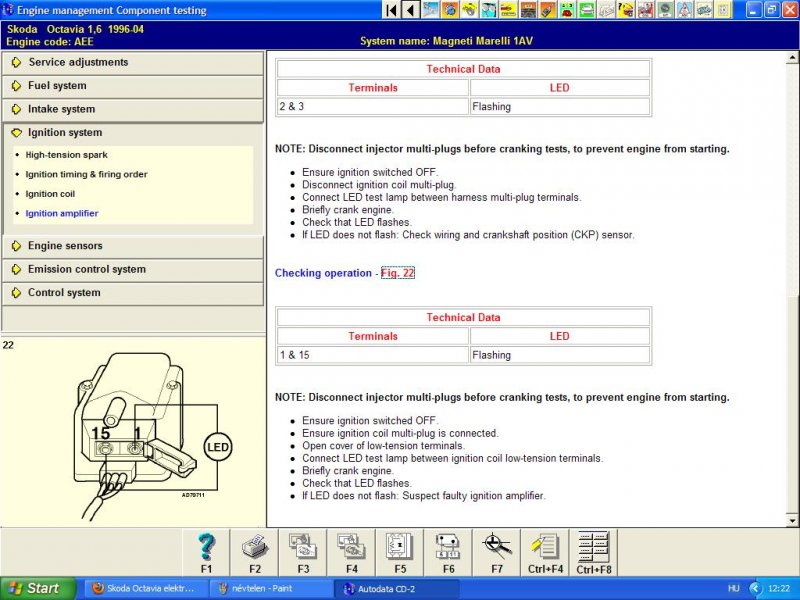Open wiring diagram via F5 icon
The height and width of the screenshot is (600, 800).
click(x=400, y=553)
